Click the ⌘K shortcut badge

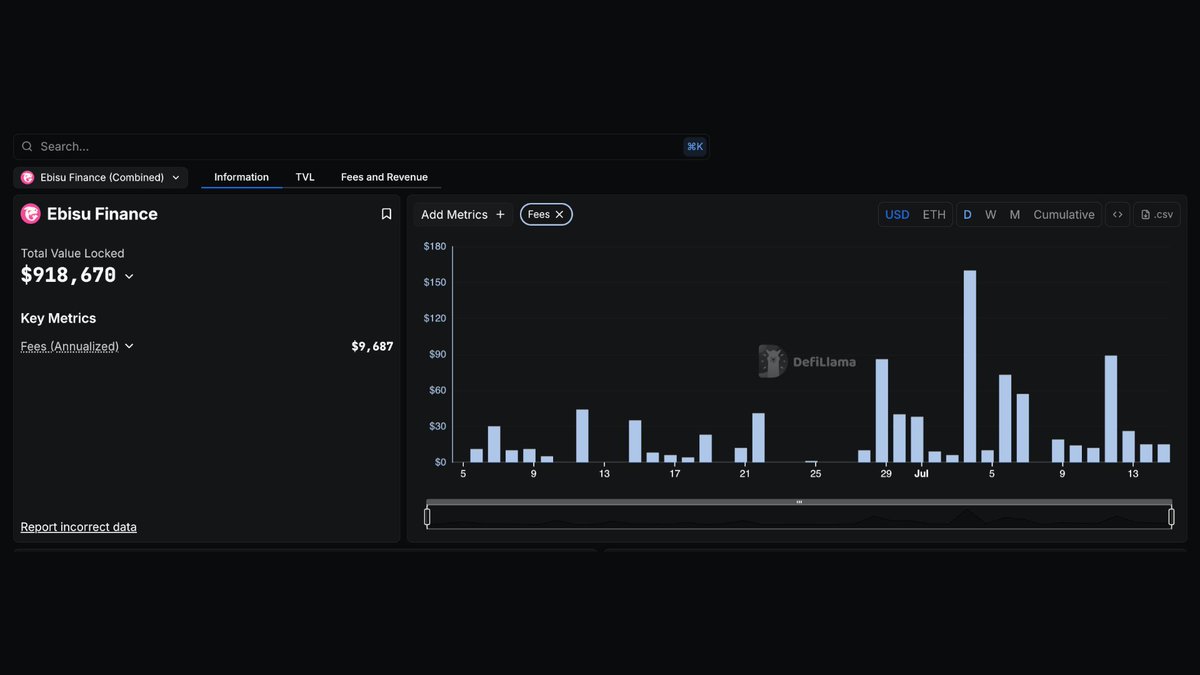pos(694,147)
